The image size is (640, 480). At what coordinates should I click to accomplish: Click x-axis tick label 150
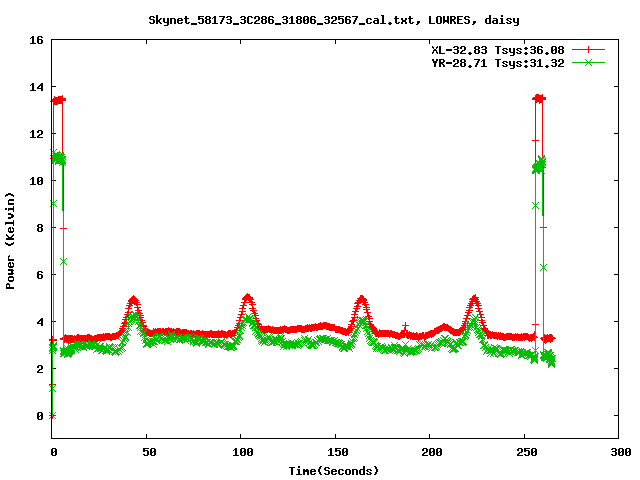[338, 452]
